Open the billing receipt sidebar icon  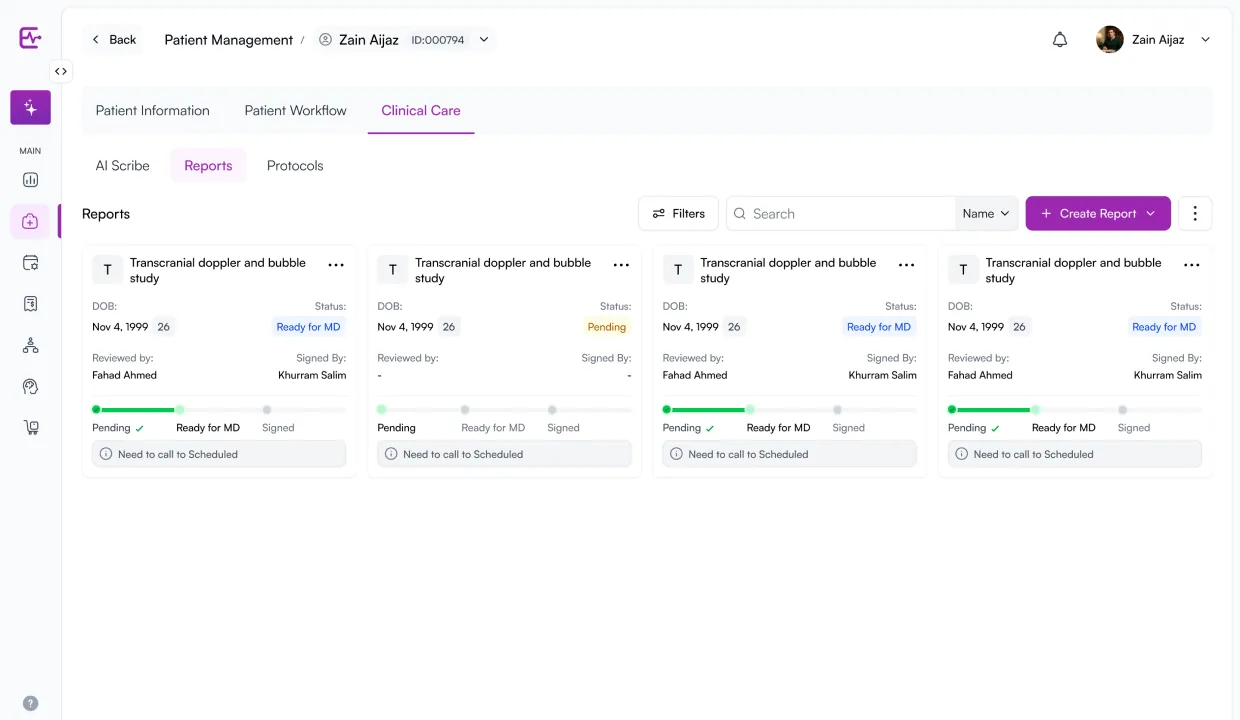30,304
